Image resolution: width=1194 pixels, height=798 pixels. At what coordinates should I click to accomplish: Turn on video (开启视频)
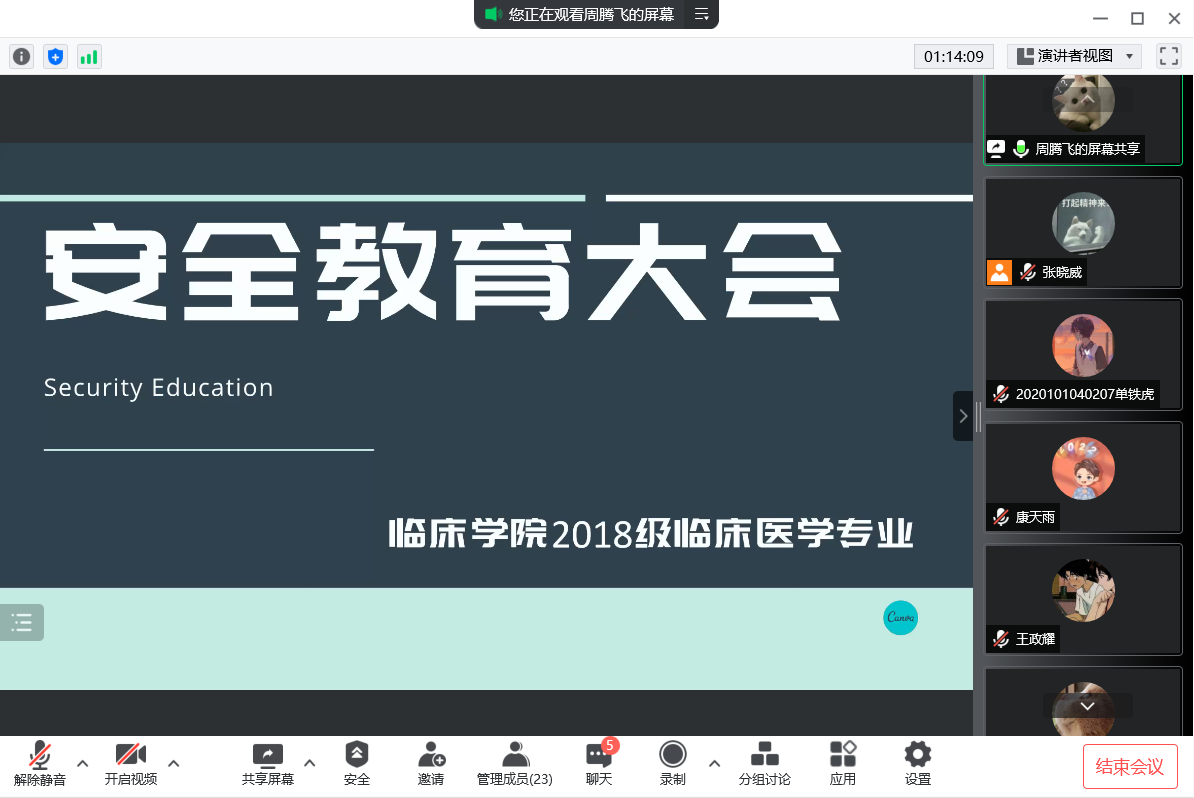tap(131, 764)
